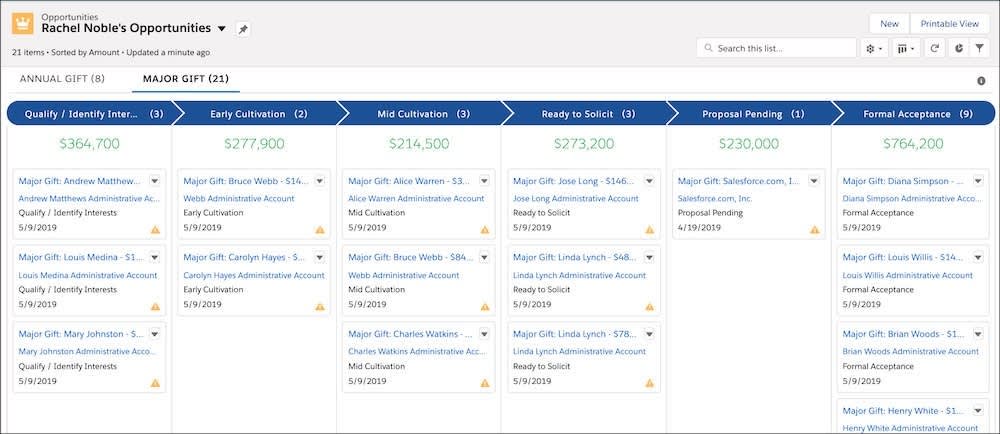Open Salesforce.com, Inc. account link

coord(715,198)
